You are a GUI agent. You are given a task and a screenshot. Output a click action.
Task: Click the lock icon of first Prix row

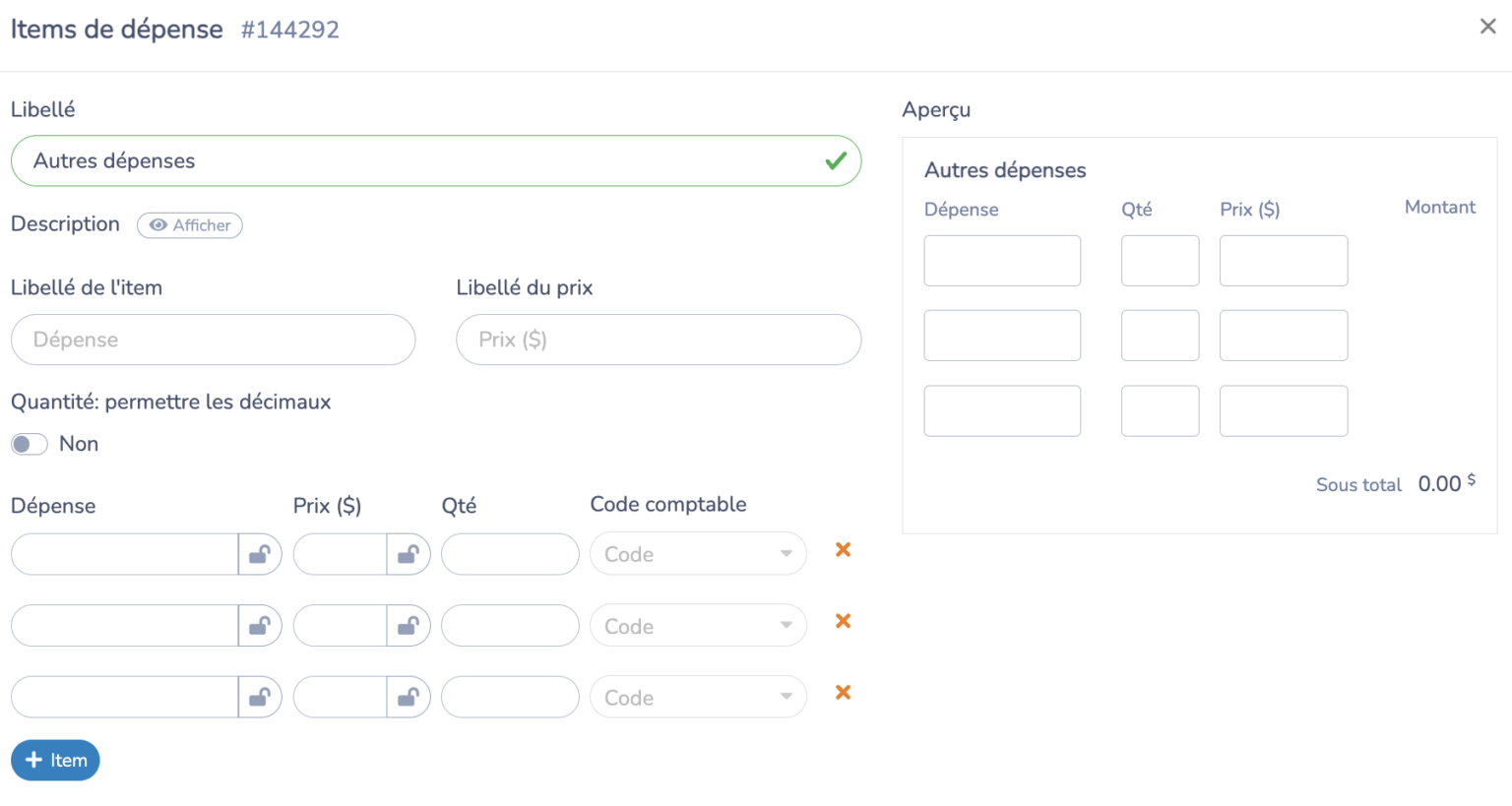click(x=409, y=554)
